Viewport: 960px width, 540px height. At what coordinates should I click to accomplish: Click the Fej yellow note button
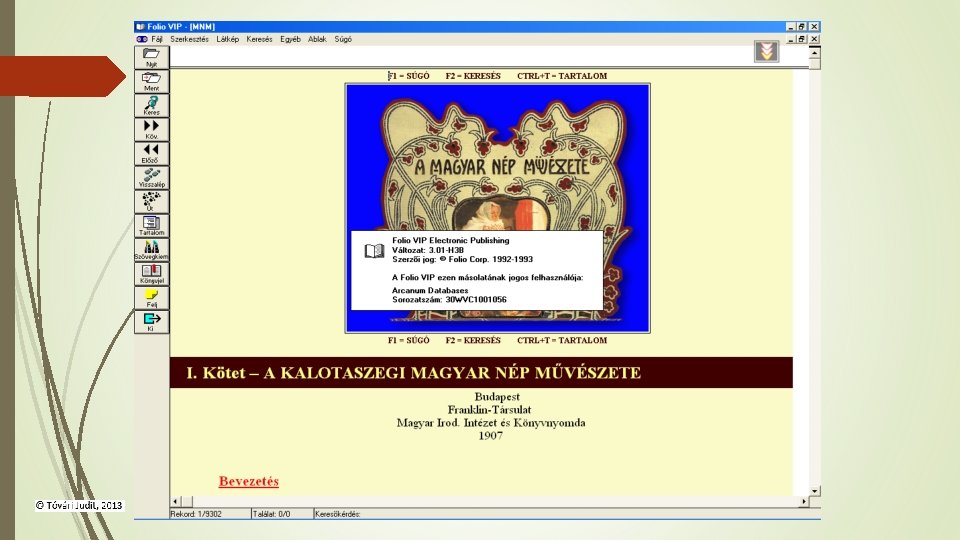point(151,298)
